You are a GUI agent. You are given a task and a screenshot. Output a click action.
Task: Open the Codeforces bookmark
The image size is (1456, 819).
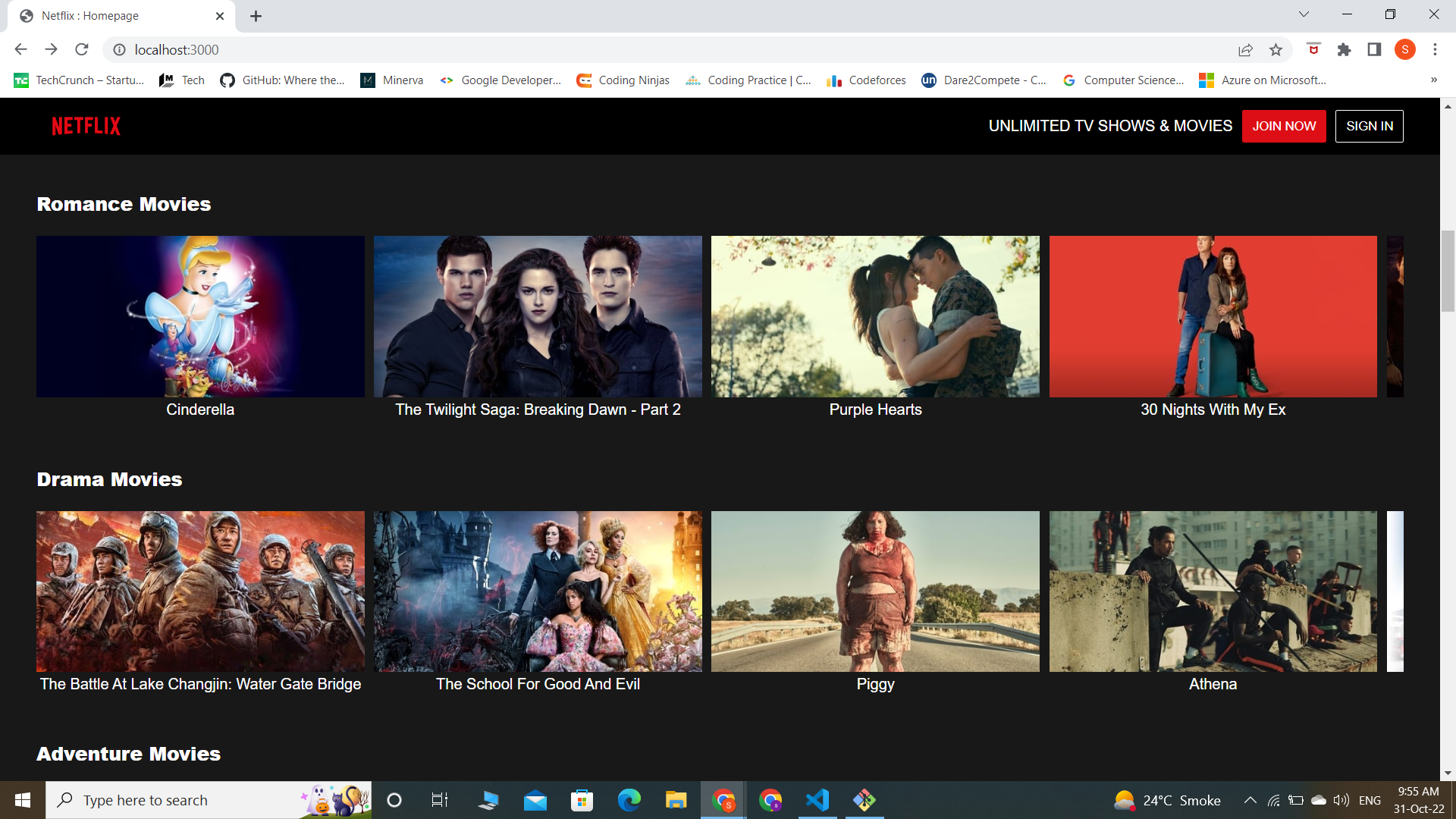pos(866,80)
